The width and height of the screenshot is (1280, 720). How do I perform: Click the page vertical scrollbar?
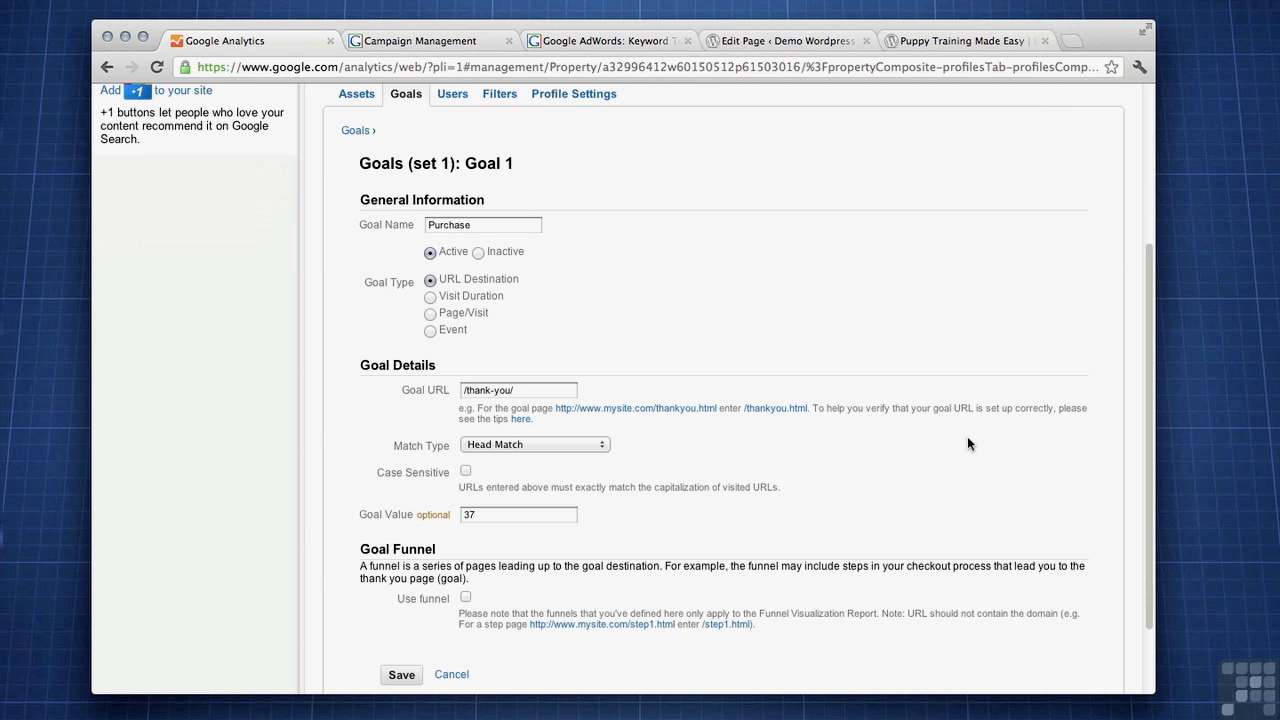click(1148, 430)
